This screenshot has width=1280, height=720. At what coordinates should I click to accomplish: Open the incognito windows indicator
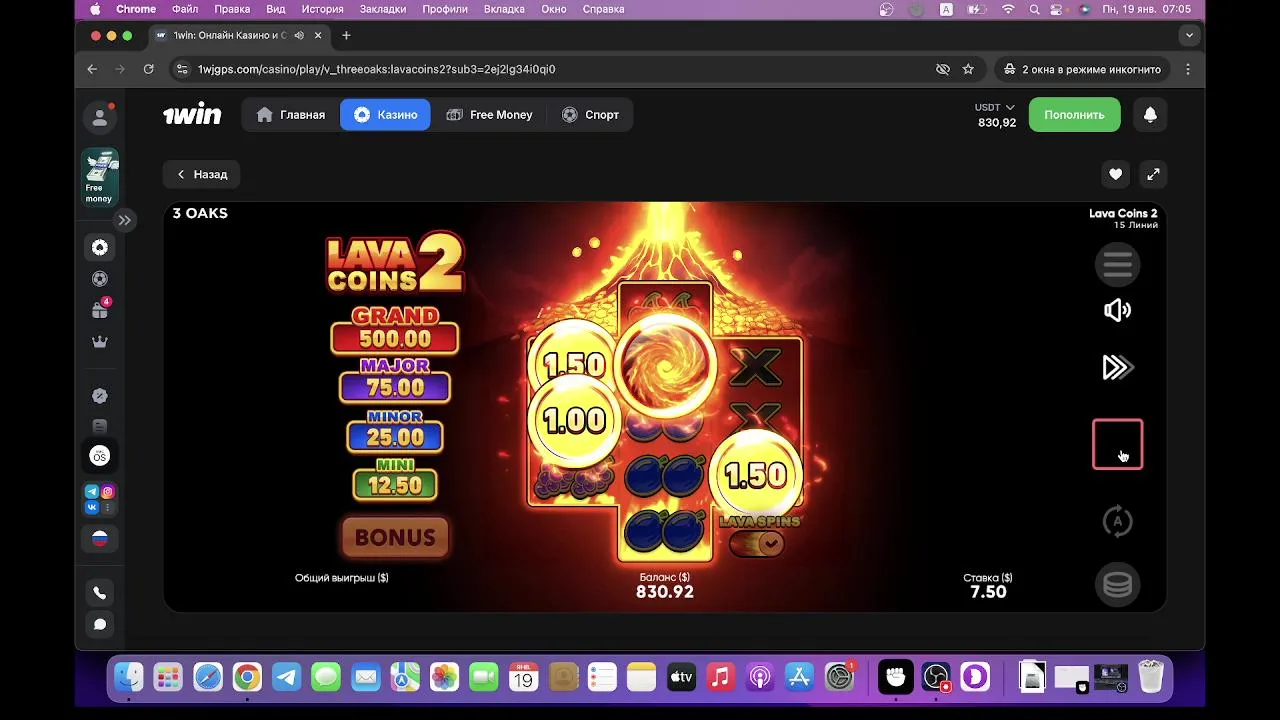point(1083,69)
